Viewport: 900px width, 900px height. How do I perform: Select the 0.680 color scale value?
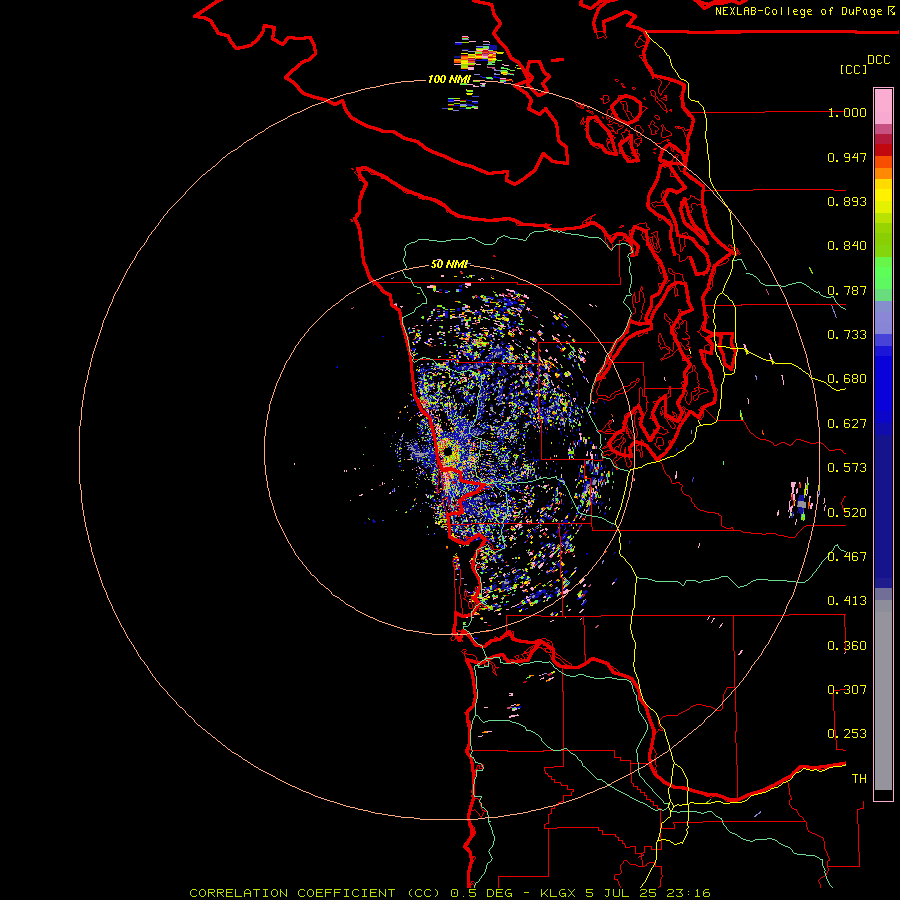[x=847, y=379]
